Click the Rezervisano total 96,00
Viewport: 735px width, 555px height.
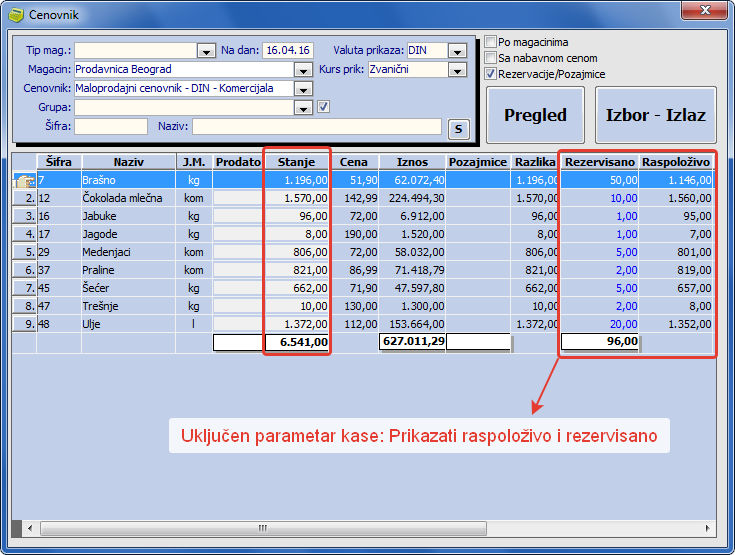coord(600,341)
